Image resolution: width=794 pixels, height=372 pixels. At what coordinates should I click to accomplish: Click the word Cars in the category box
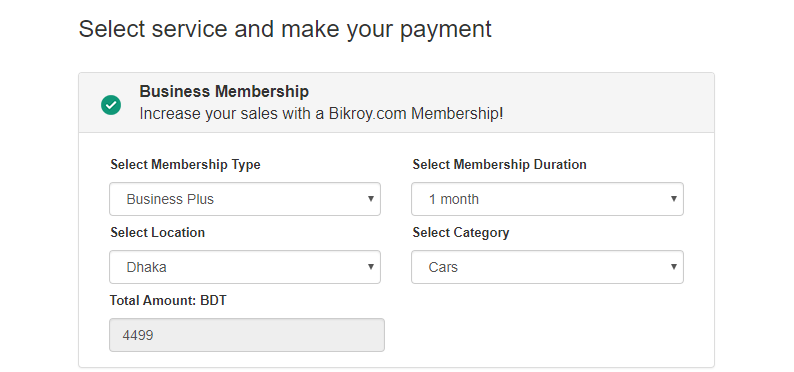point(443,267)
